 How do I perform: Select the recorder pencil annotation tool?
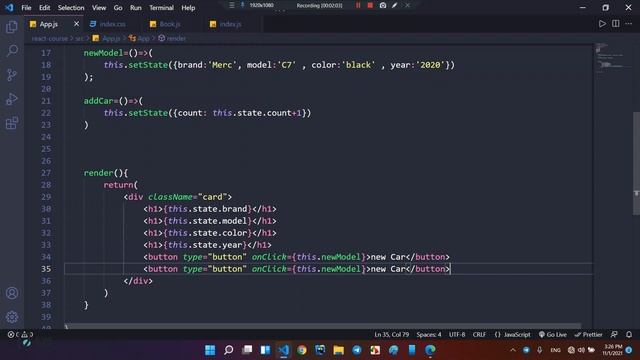click(395, 5)
